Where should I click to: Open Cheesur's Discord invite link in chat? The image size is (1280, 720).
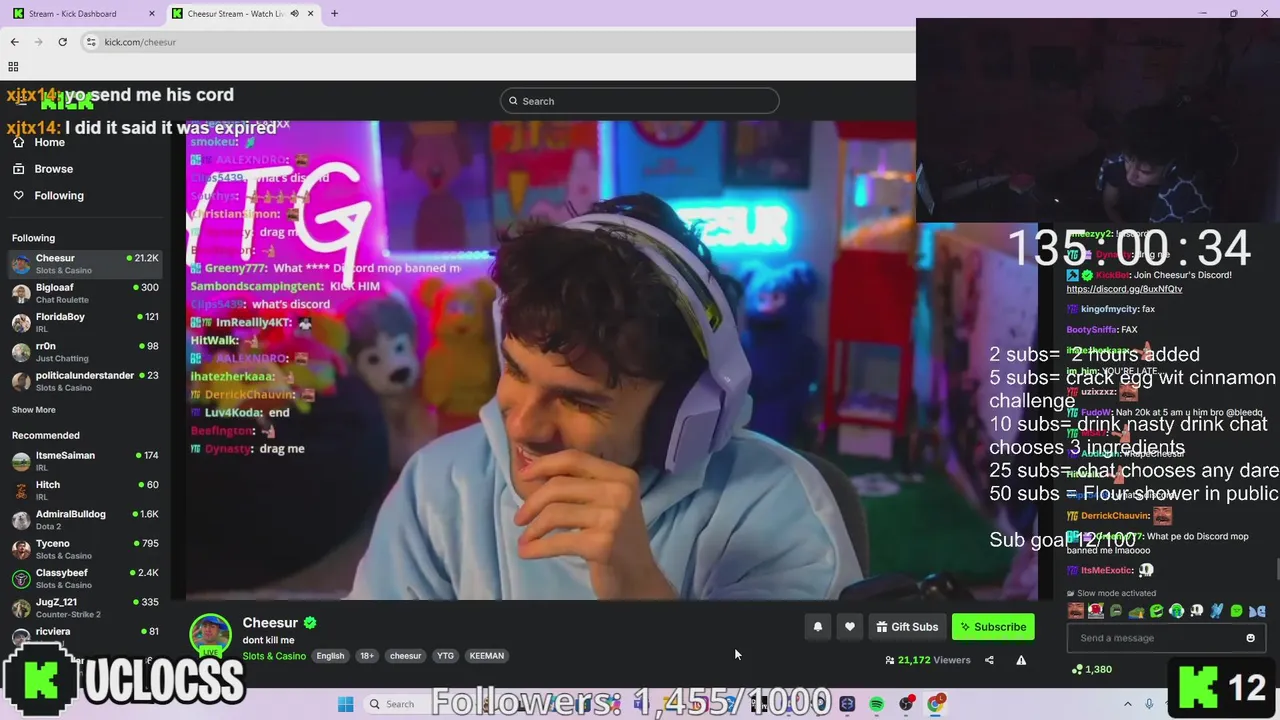click(x=1124, y=289)
